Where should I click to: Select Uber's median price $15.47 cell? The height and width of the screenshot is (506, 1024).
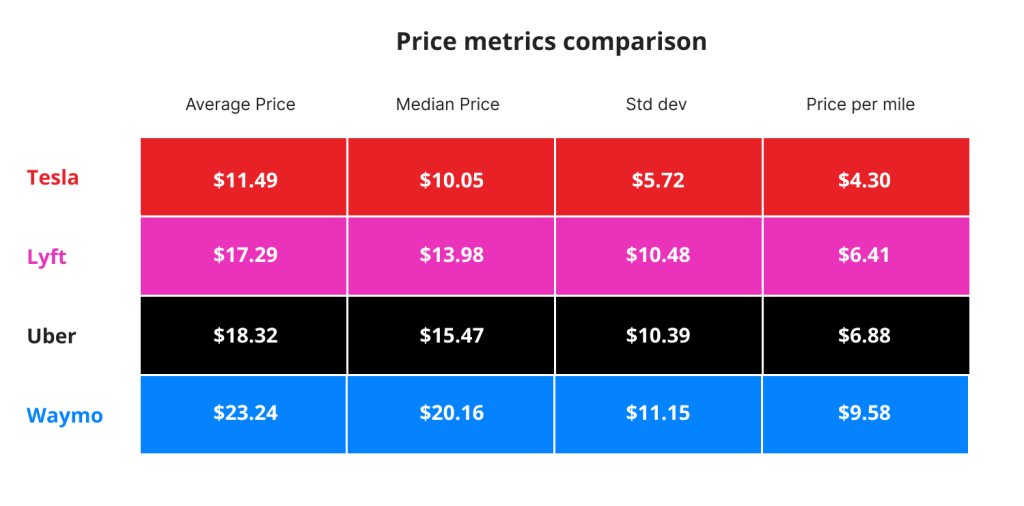(451, 335)
